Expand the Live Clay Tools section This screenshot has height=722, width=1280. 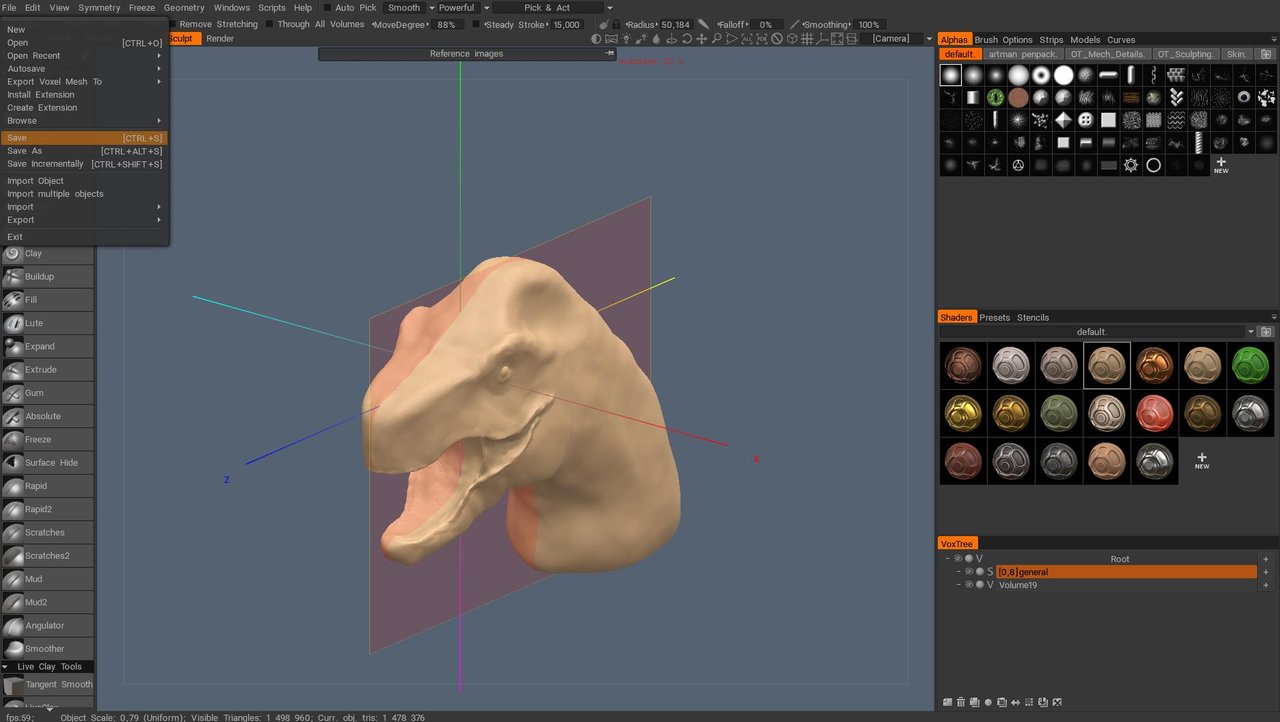(x=47, y=667)
